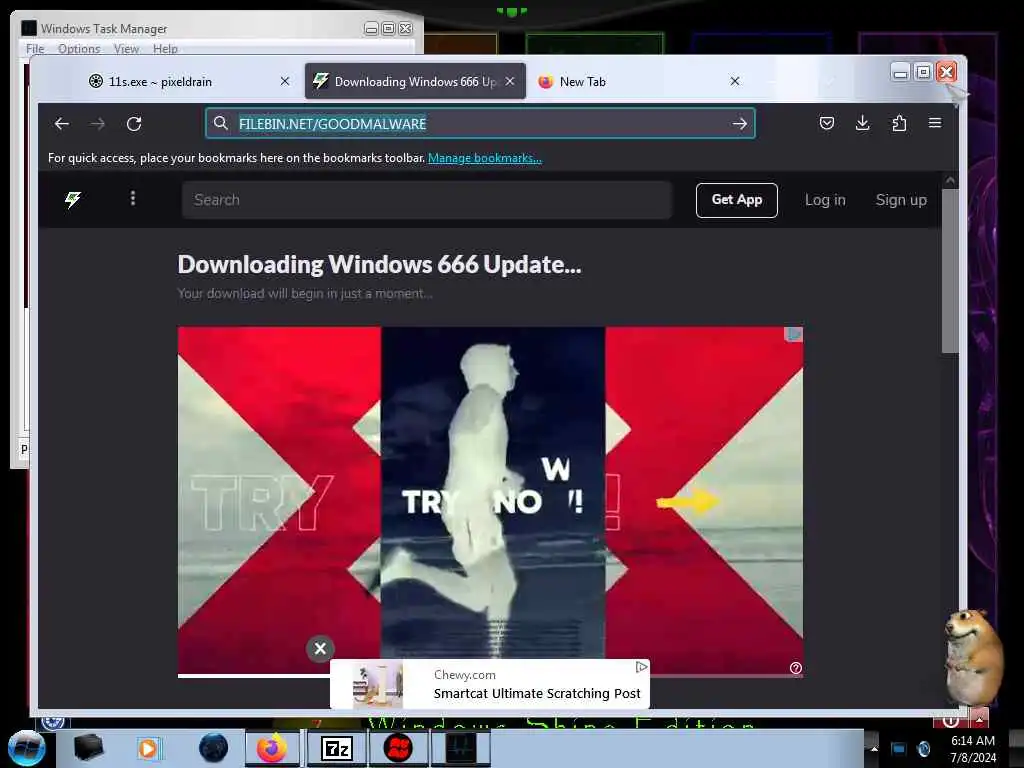Switch to the New Tab tab
1024x768 pixels.
pos(640,81)
